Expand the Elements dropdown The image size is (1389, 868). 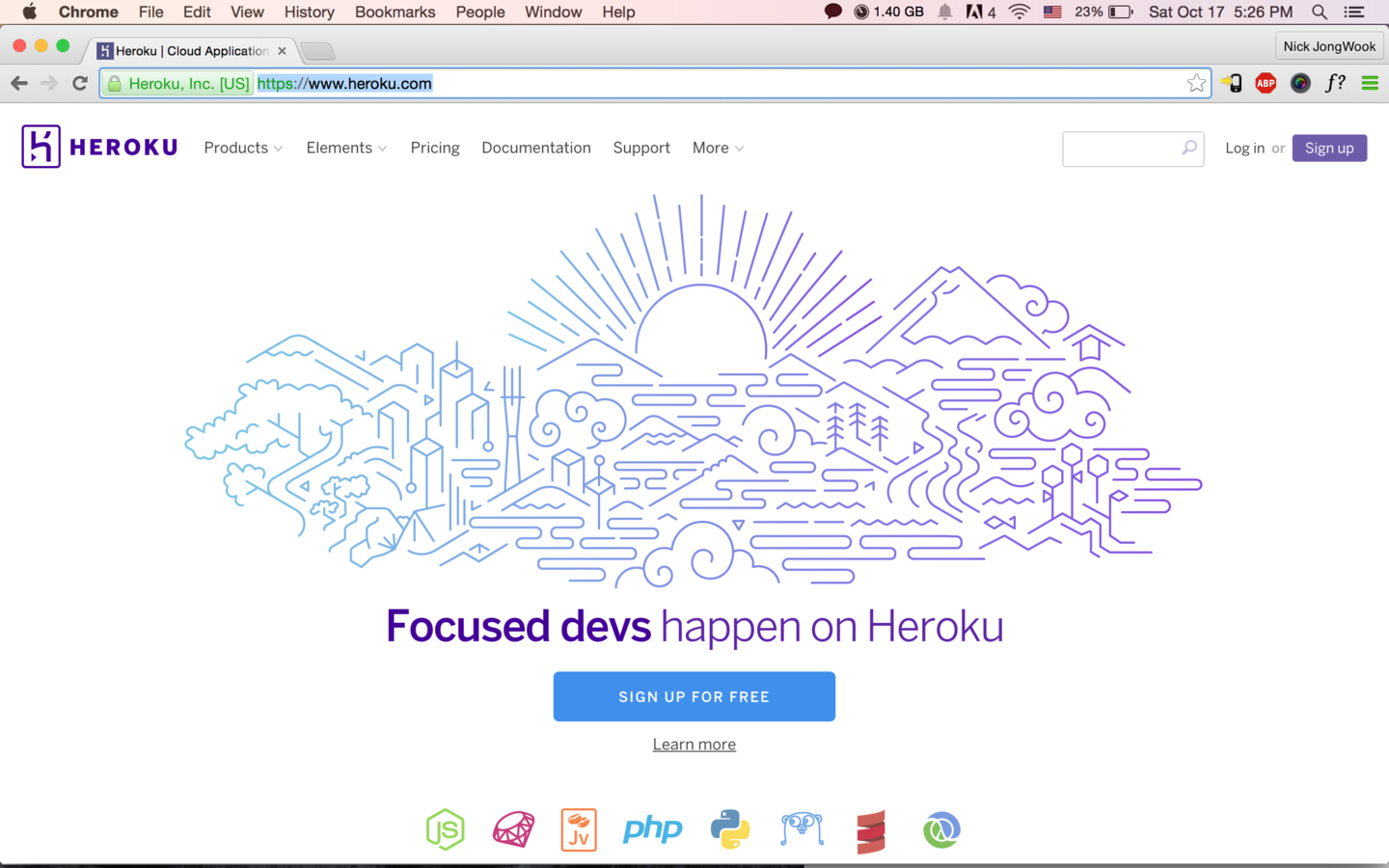click(346, 148)
